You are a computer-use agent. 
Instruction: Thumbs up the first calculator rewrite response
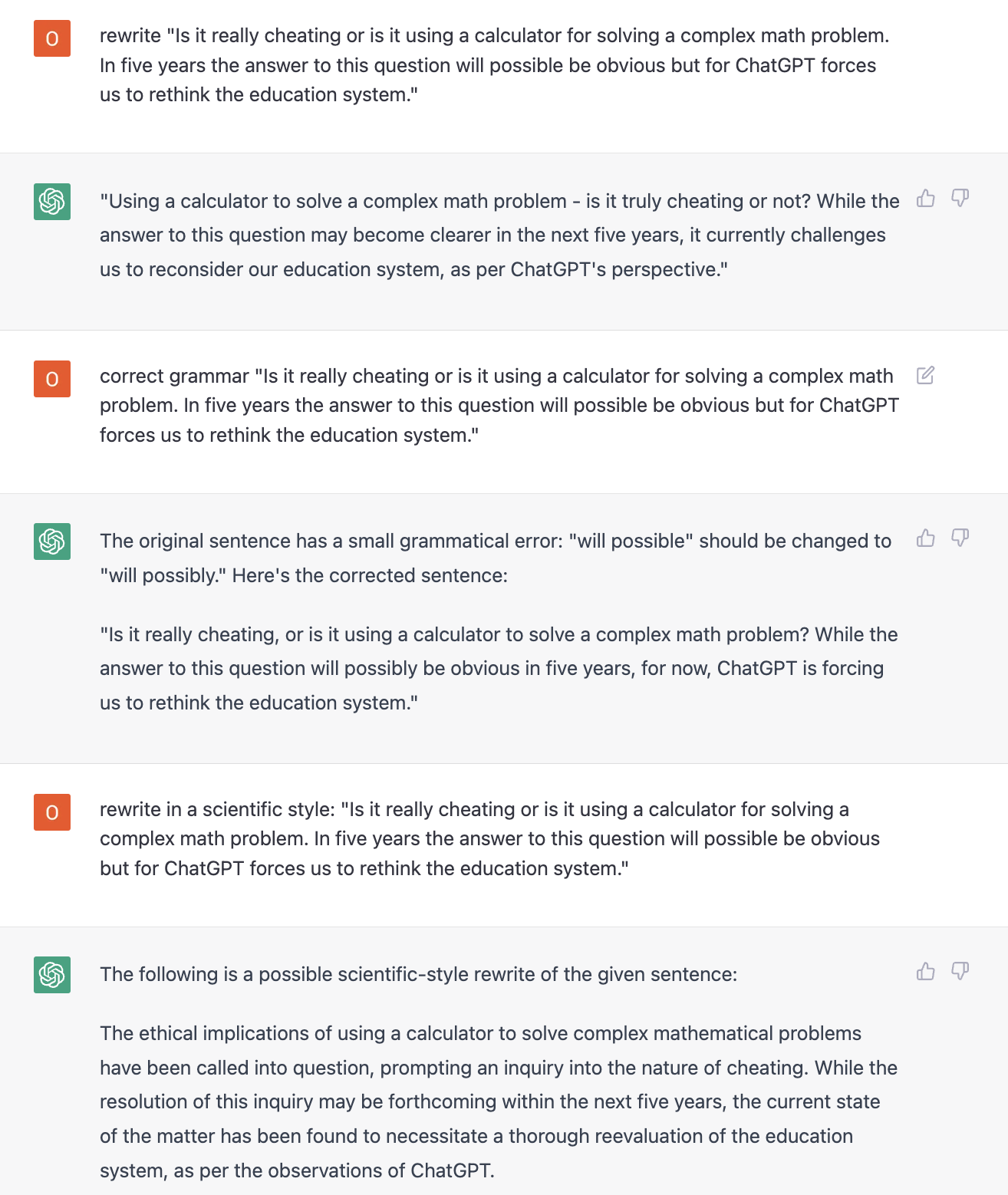[926, 199]
